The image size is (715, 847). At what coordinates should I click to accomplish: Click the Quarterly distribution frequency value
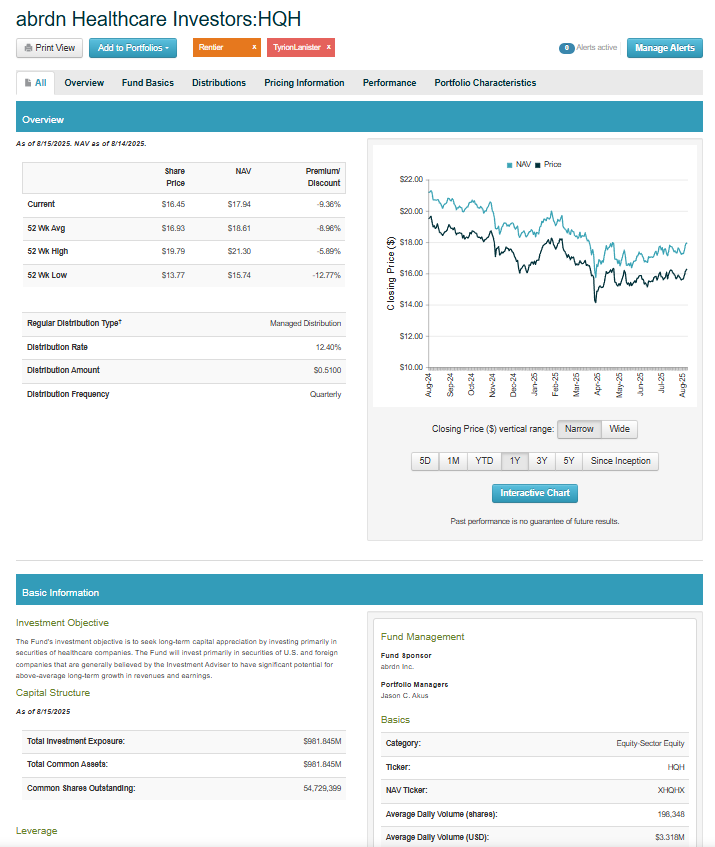click(325, 394)
